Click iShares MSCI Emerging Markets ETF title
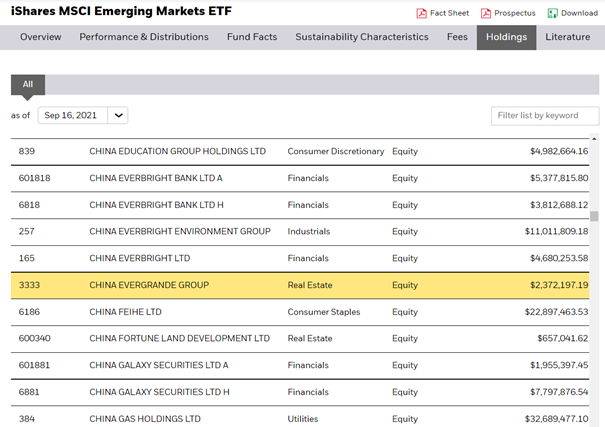The width and height of the screenshot is (605, 427). click(121, 11)
